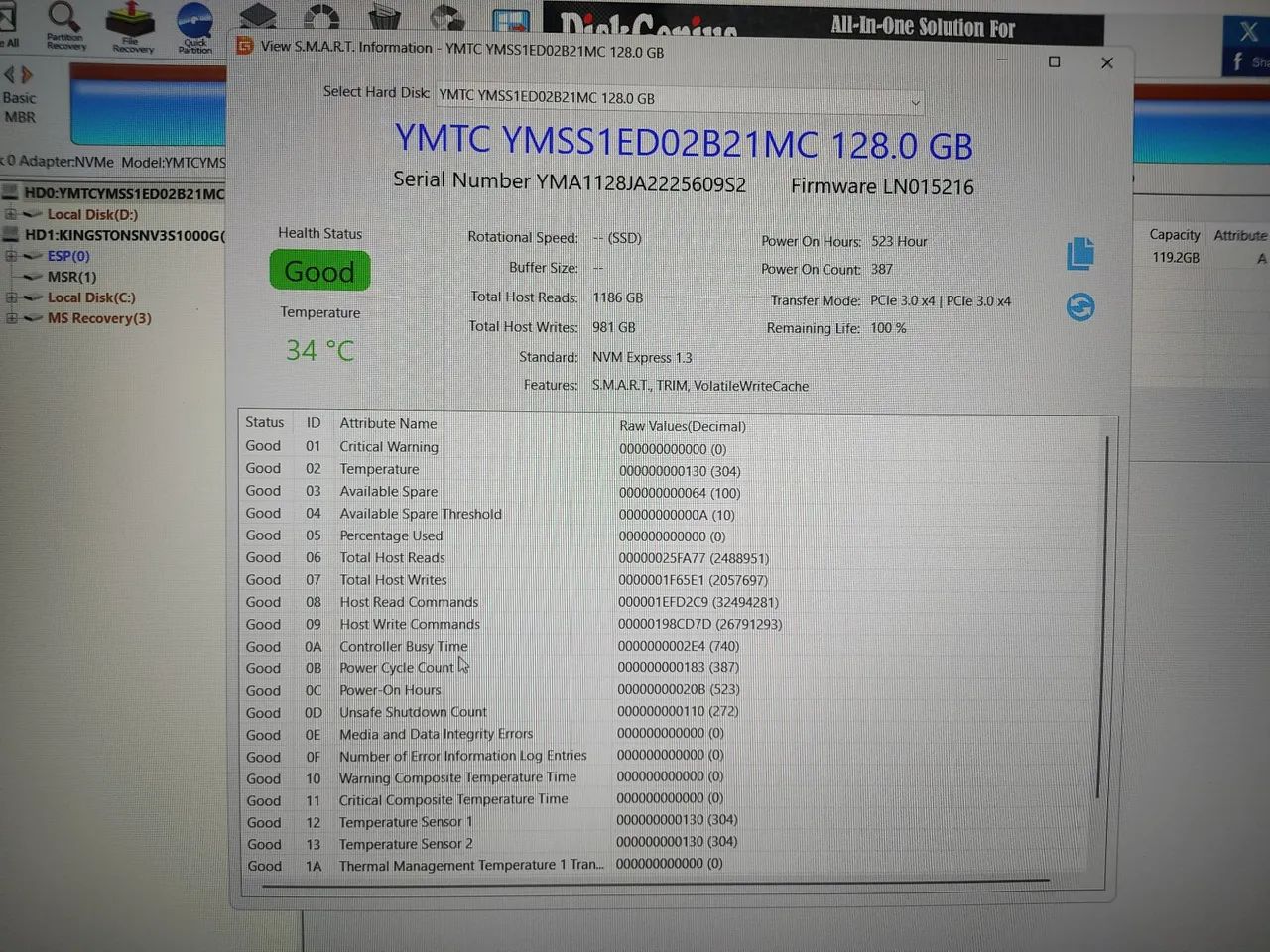This screenshot has width=1270, height=952.
Task: Open Partition Recovery in DiskGenius toolbar
Action: (65, 26)
